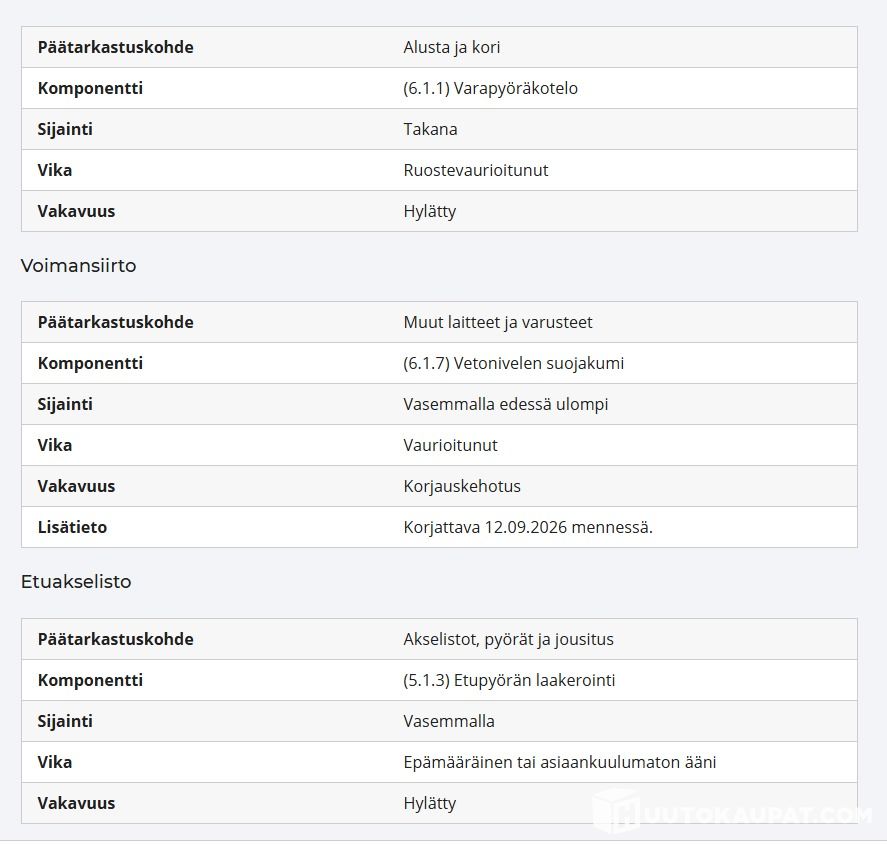Click Epämääräinen tai asiaankuulumaton ääni text
This screenshot has height=844, width=887.
pos(559,763)
